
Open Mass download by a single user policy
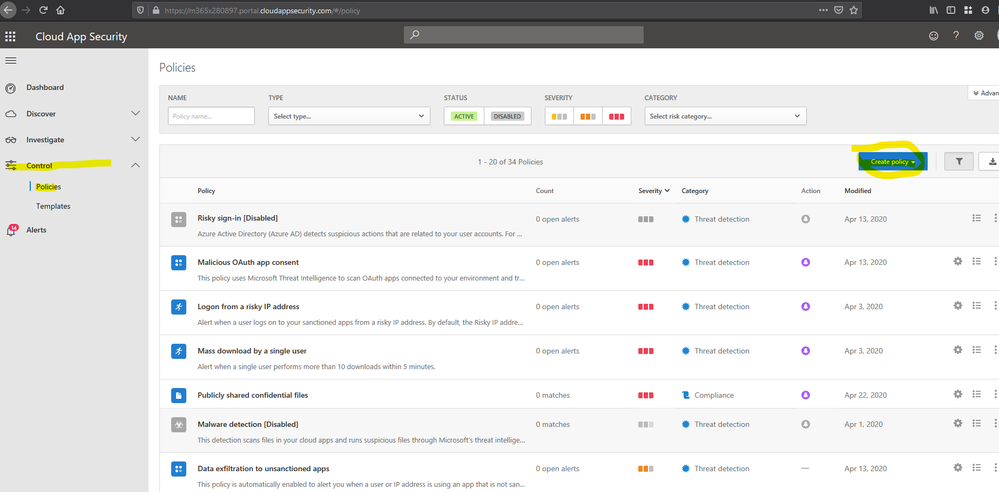click(252, 351)
